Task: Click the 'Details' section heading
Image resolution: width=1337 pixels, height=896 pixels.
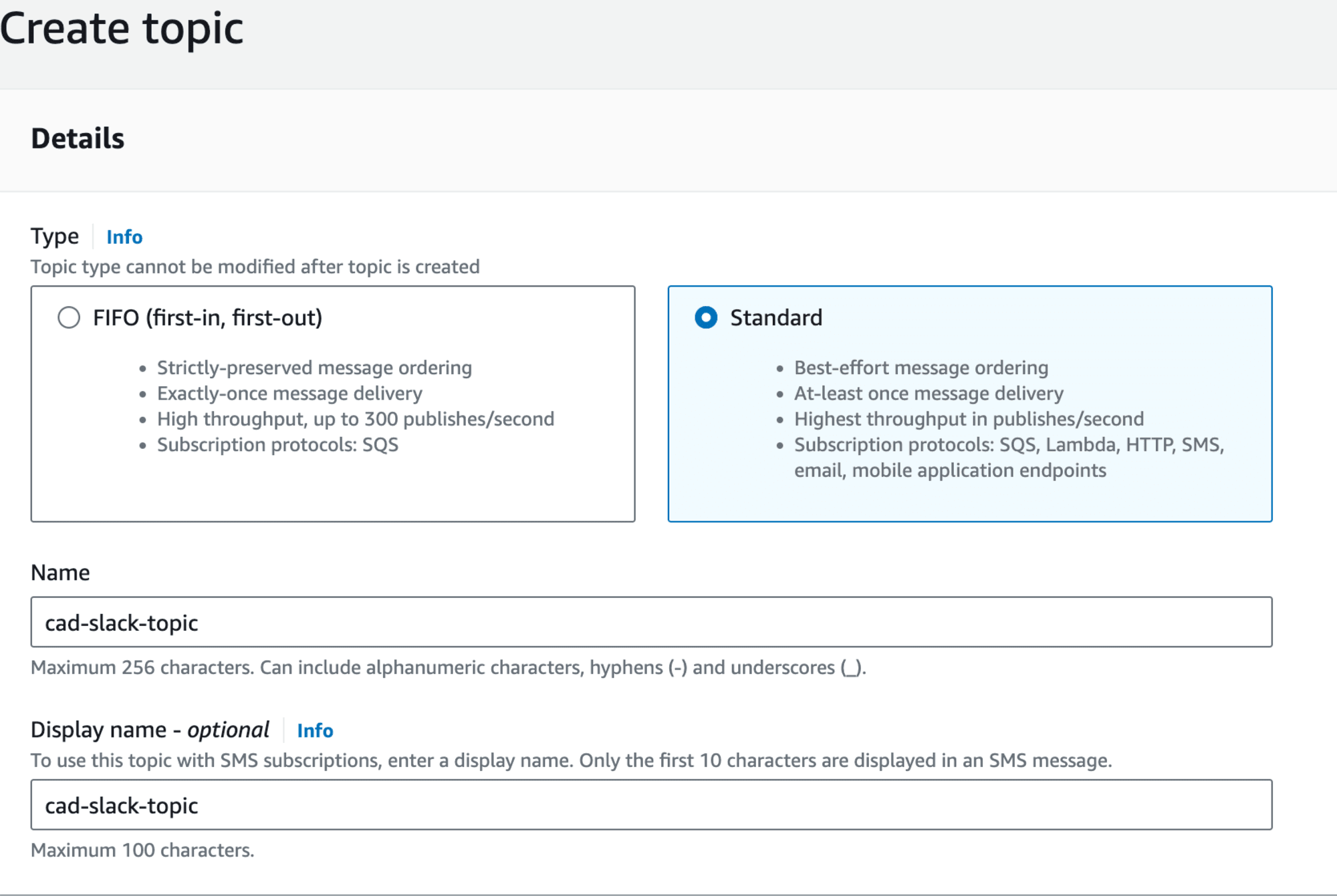Action: [78, 138]
